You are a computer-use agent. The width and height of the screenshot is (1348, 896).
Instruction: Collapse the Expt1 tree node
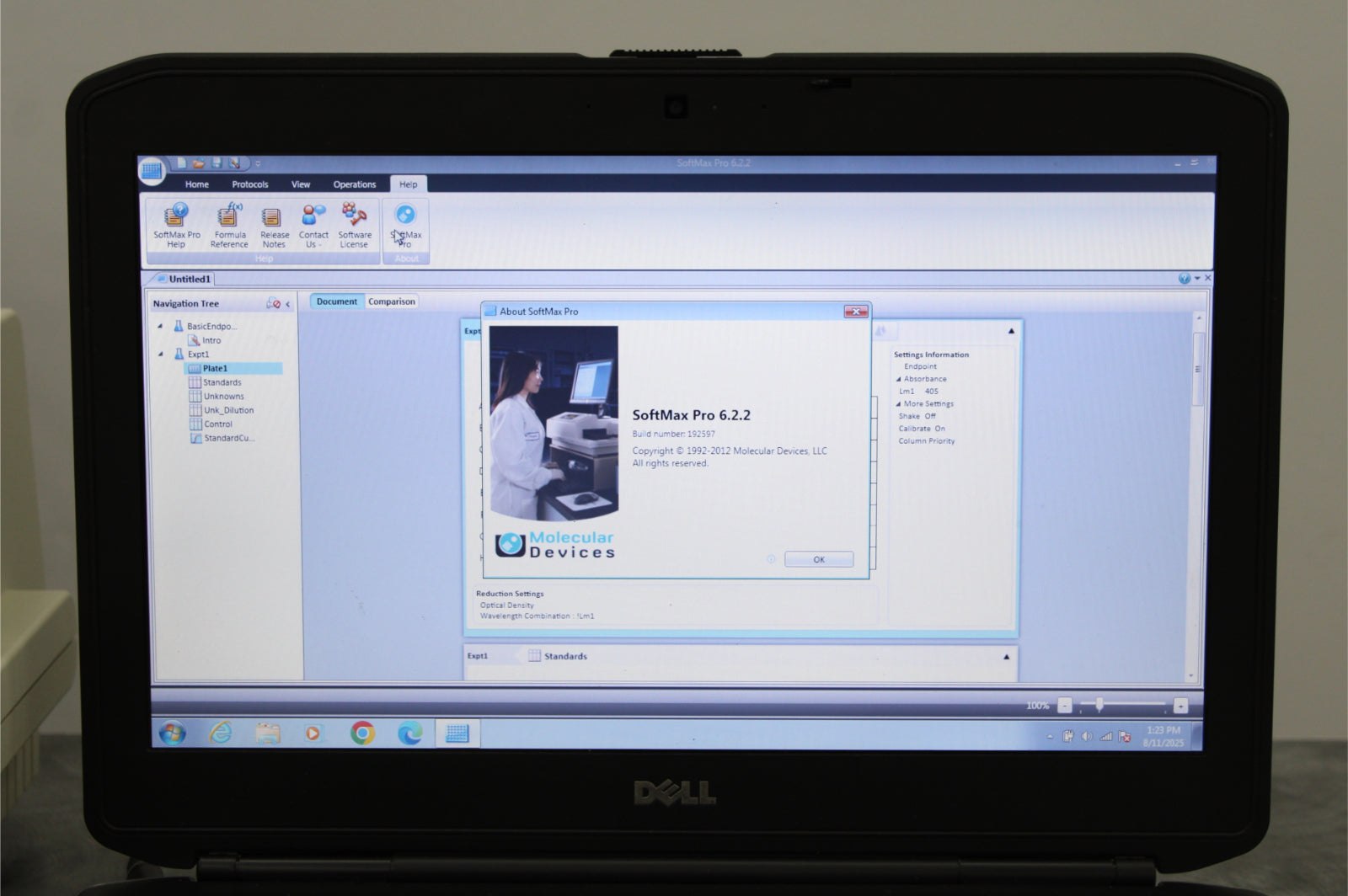[x=161, y=355]
